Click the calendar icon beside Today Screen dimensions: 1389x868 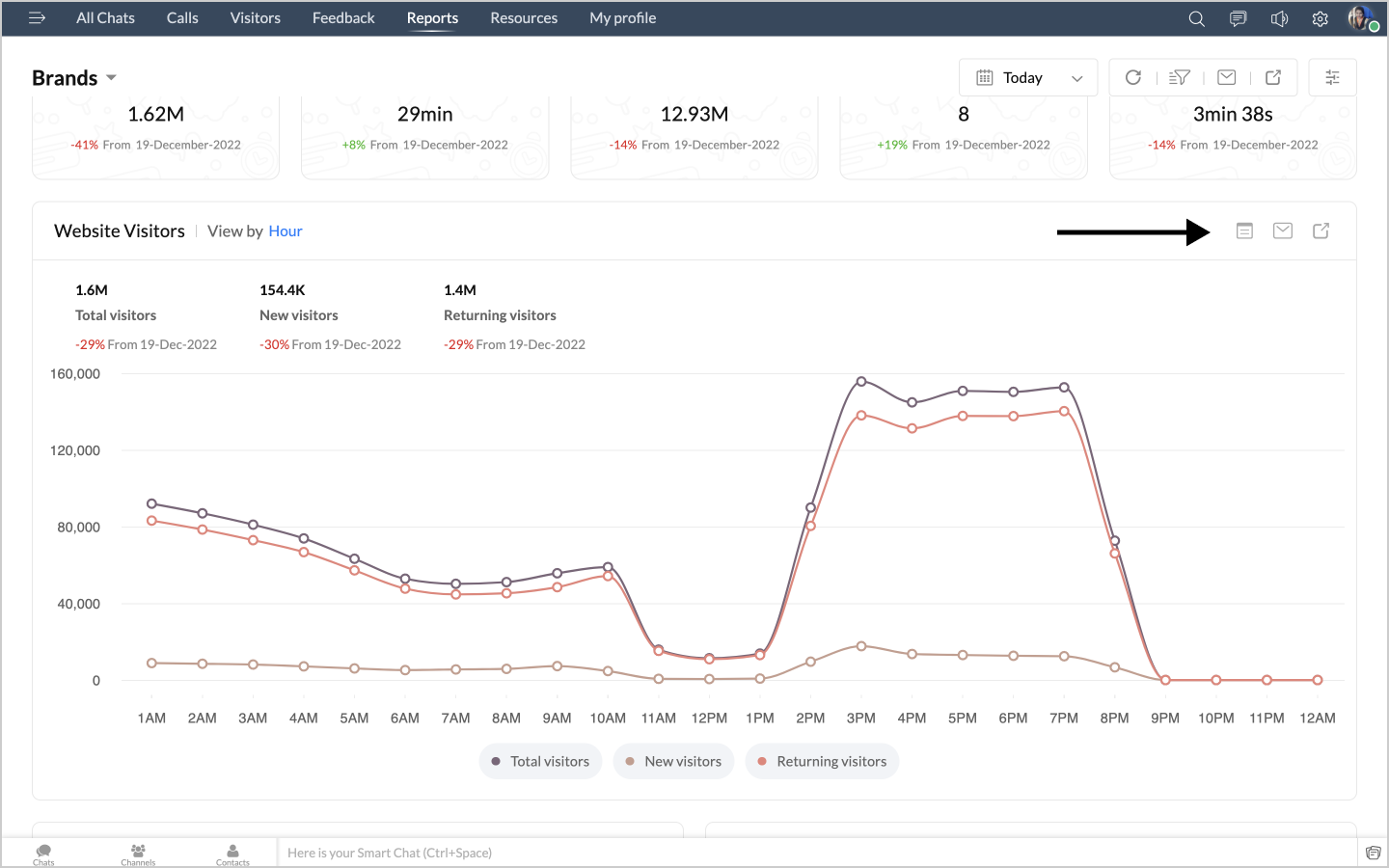click(x=985, y=77)
